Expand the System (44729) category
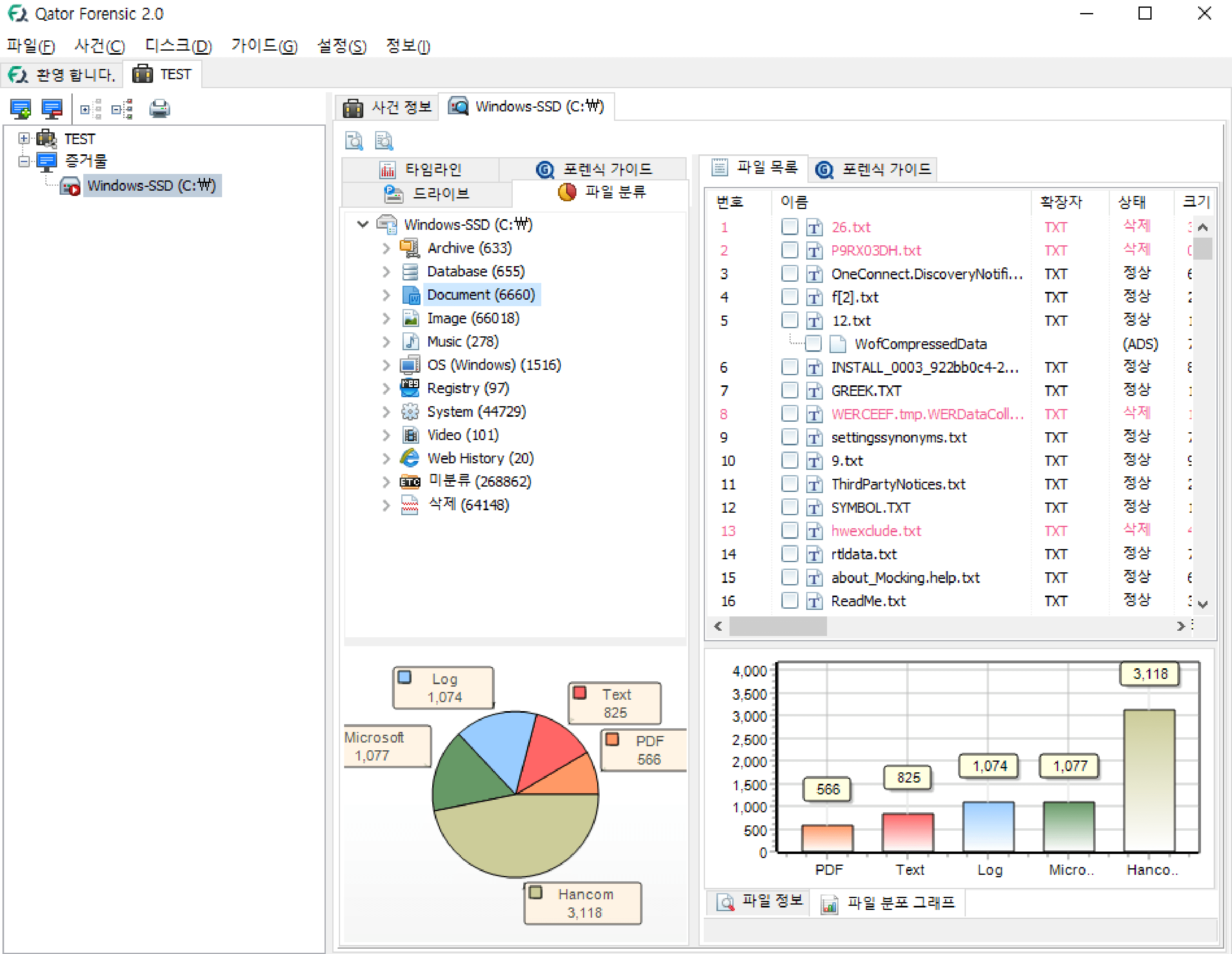The width and height of the screenshot is (1232, 954). coord(387,412)
